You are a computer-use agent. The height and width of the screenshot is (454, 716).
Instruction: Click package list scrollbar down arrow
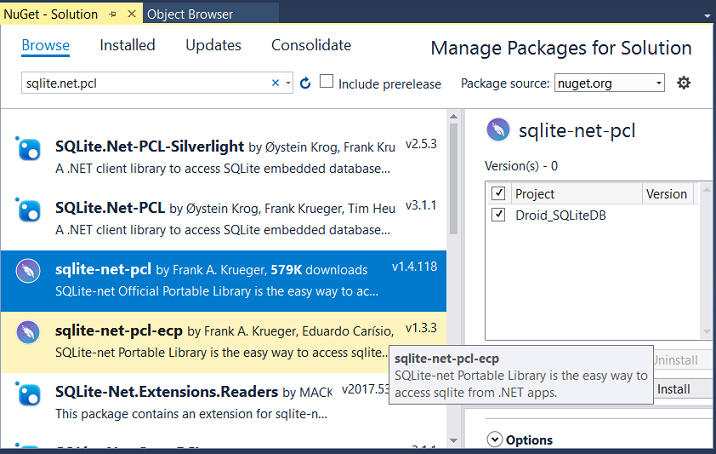pos(453,441)
